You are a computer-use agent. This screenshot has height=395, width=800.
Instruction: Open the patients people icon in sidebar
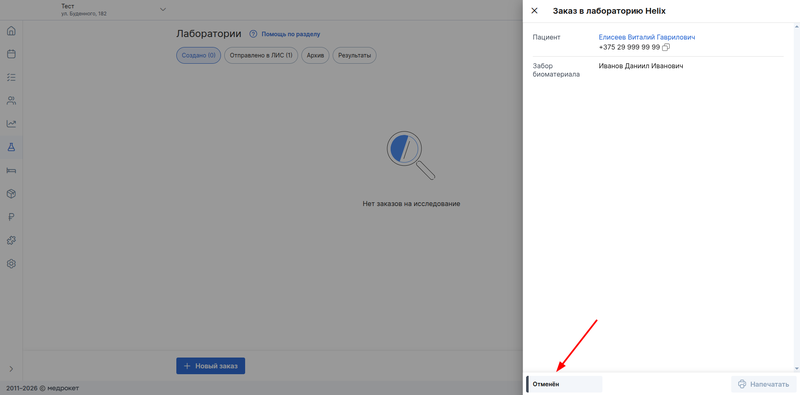pos(11,100)
